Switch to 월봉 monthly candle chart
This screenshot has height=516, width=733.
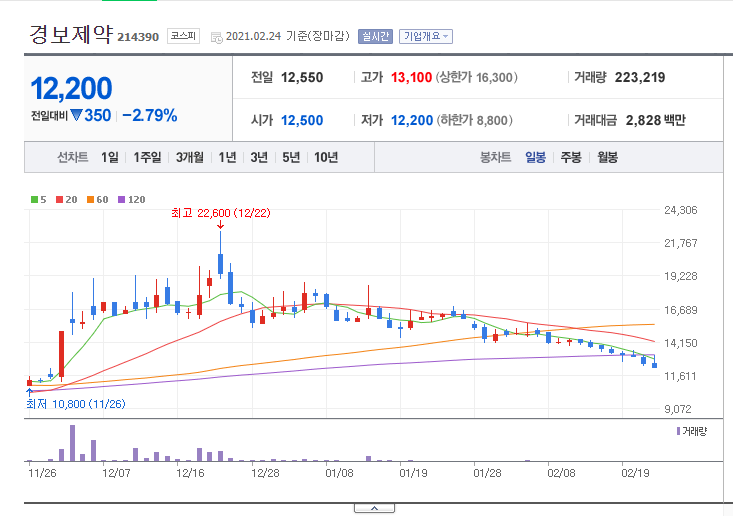[607, 158]
